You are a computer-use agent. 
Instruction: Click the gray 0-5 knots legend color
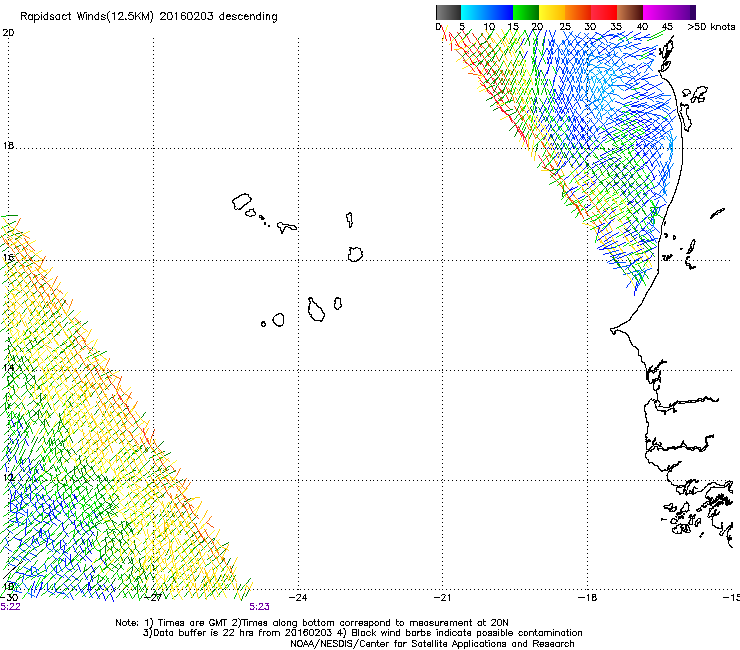(x=448, y=12)
